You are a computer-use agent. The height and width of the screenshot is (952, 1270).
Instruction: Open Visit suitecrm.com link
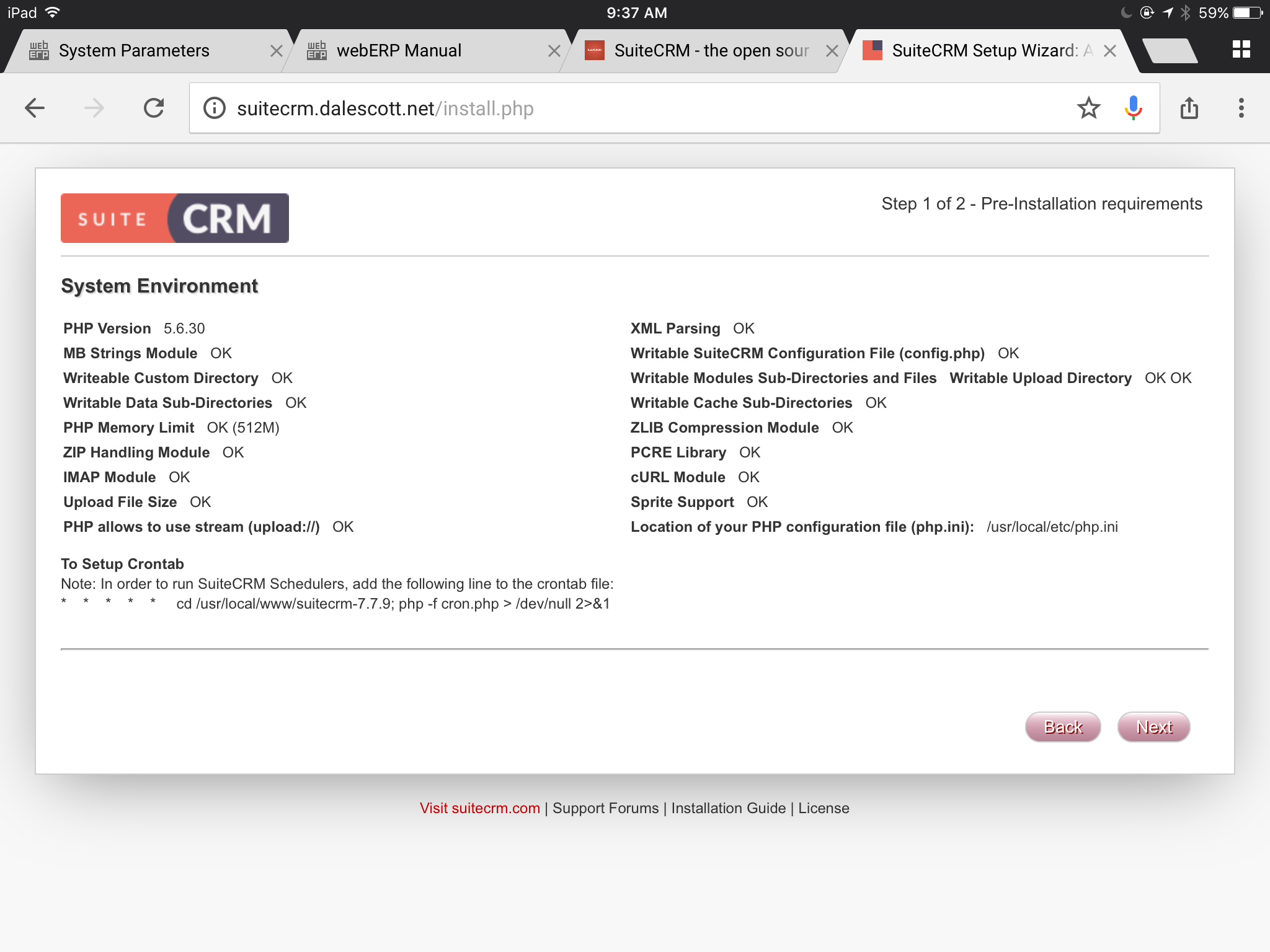pos(480,808)
